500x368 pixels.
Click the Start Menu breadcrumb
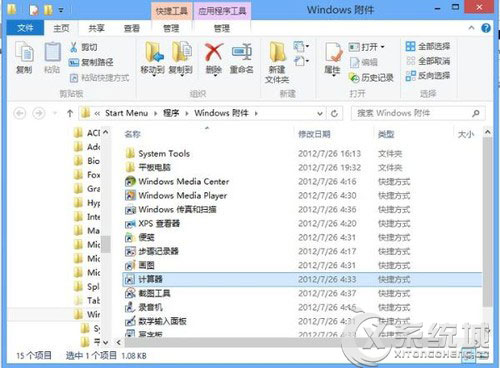tap(126, 113)
